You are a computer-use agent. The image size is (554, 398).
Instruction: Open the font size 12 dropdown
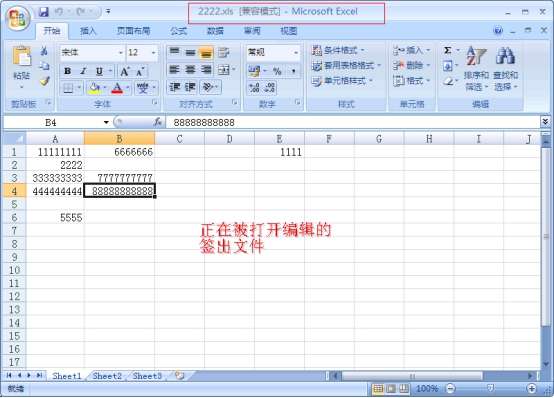click(154, 53)
